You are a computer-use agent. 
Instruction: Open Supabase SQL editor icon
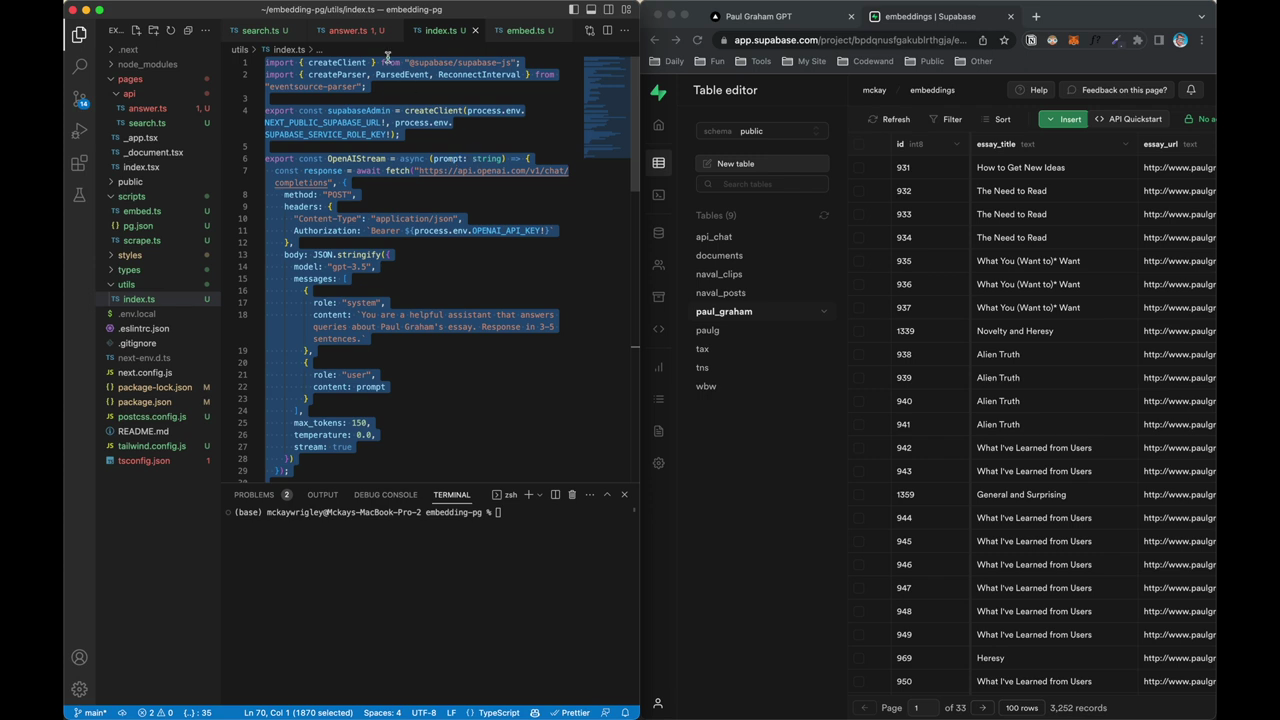[x=658, y=195]
